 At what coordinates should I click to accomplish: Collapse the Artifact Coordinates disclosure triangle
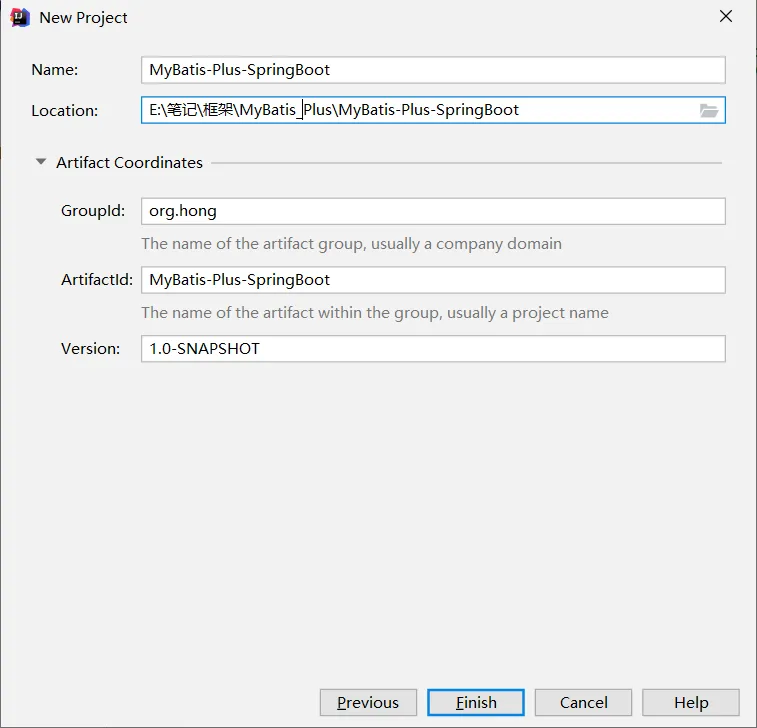(x=41, y=162)
